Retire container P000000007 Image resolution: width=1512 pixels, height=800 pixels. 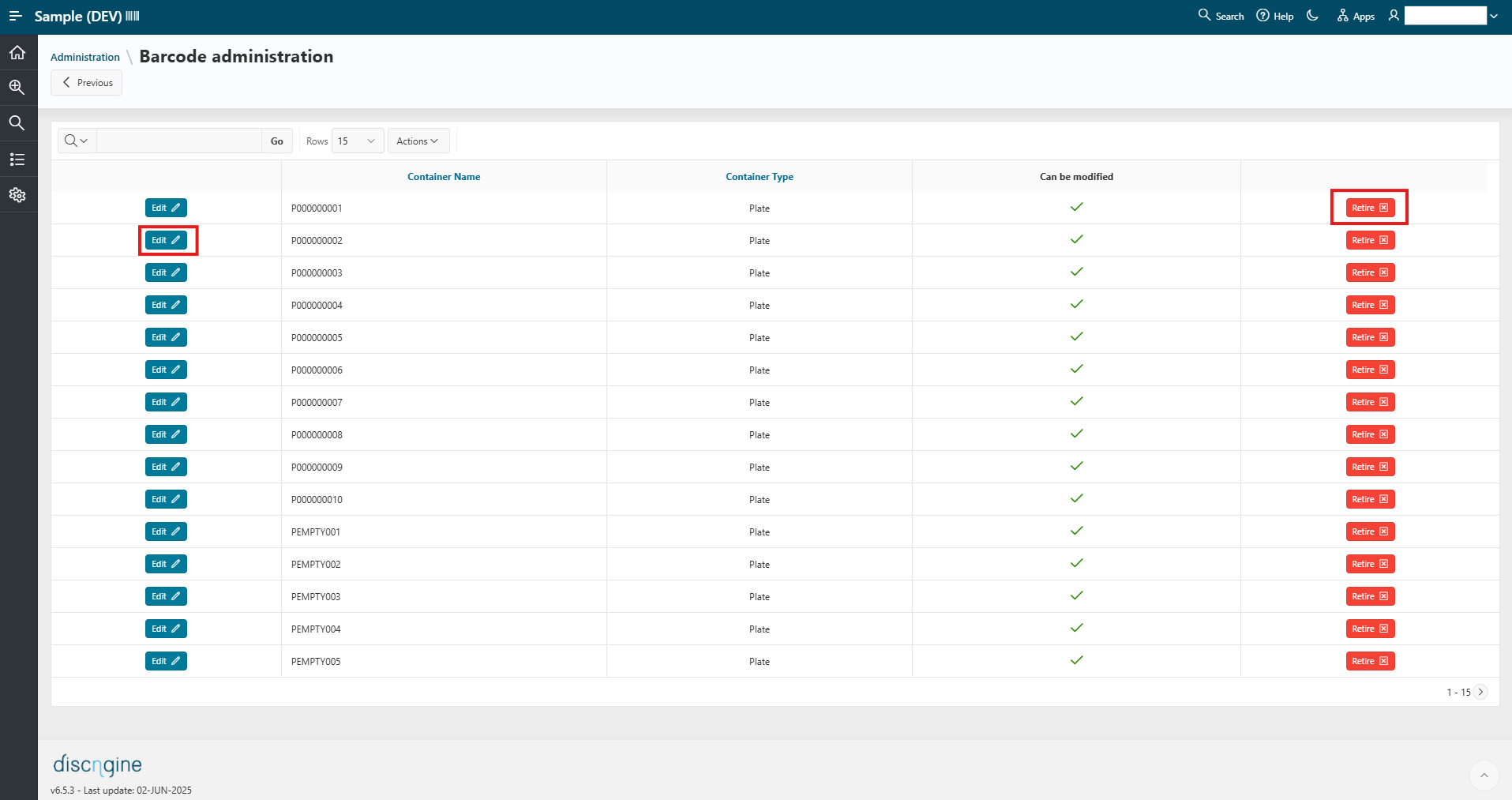tap(1370, 402)
